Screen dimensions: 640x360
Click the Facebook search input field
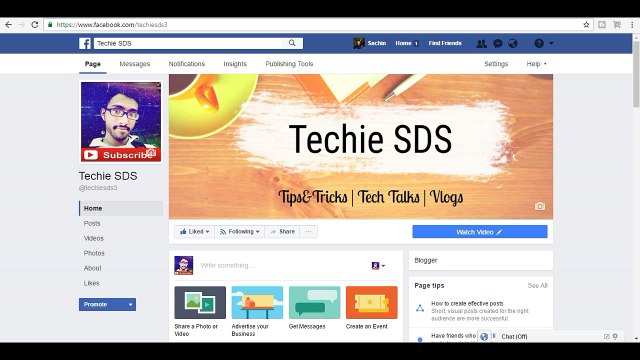188,43
